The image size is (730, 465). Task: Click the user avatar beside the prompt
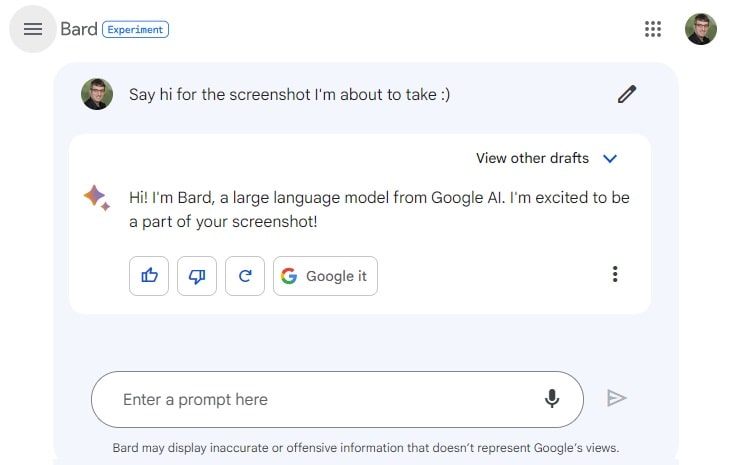pos(97,94)
